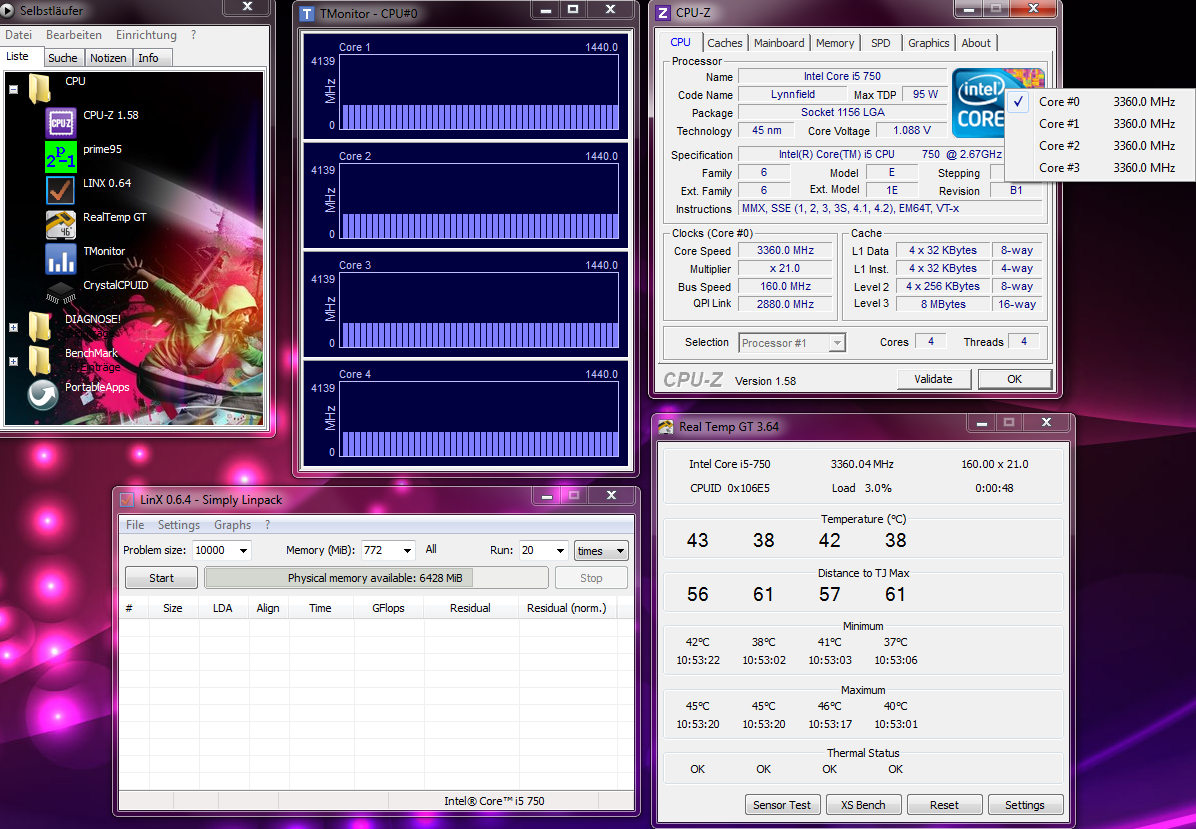Screen dimensions: 1196x829
Task: Expand the BenchMark folder
Action: tap(13, 361)
